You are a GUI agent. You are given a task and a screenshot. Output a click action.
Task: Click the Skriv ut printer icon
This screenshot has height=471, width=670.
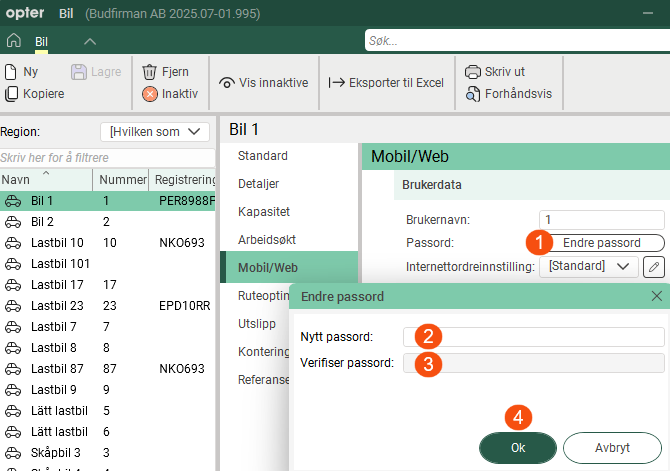[473, 72]
